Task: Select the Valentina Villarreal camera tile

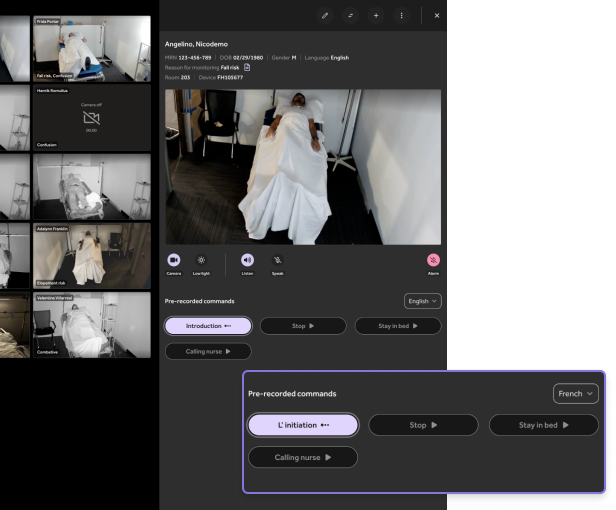Action: pos(92,325)
